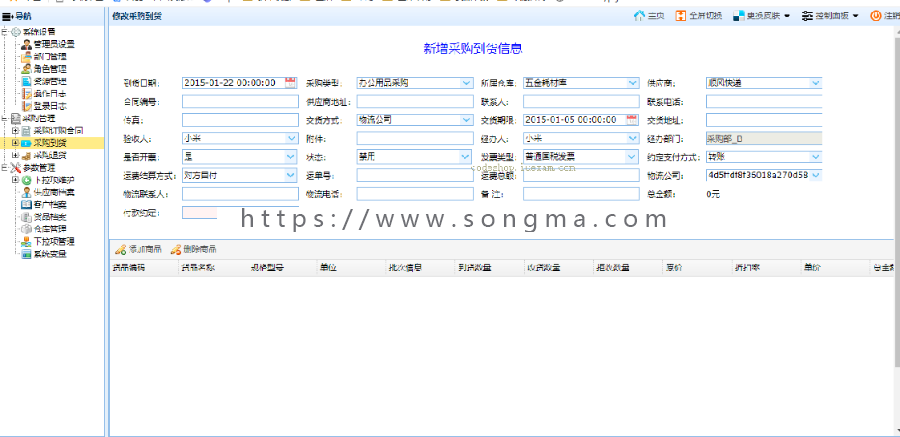
Task: Click the 删除商品 delete-goods button
Action: (x=193, y=250)
